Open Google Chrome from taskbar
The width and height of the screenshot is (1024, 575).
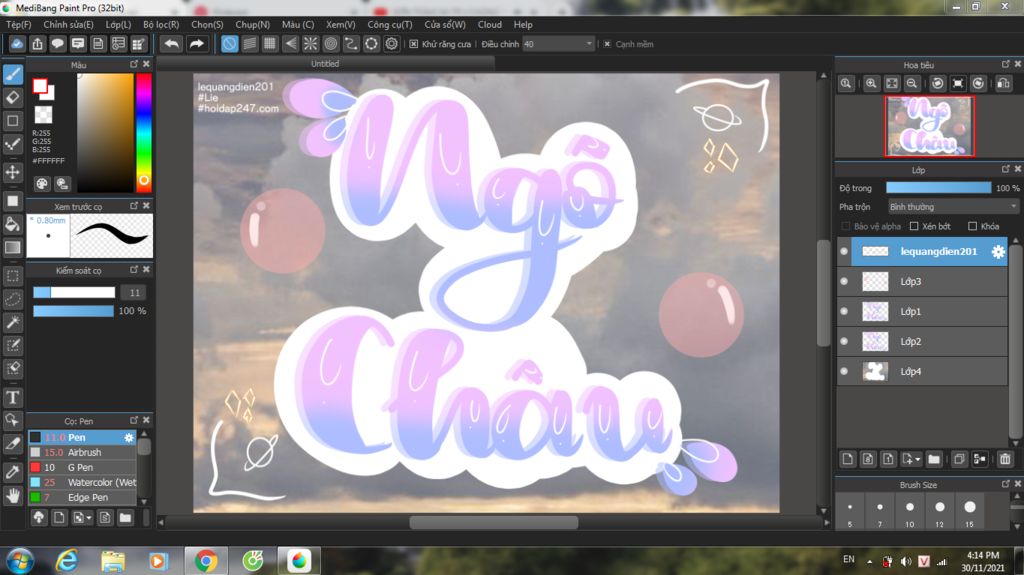coord(206,561)
